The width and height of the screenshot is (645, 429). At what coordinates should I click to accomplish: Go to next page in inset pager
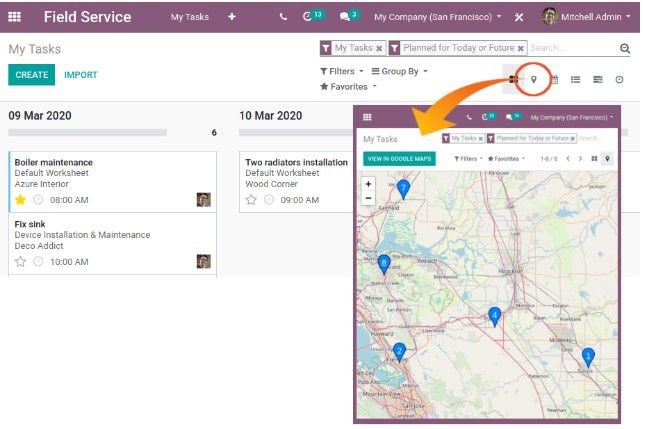coord(580,159)
